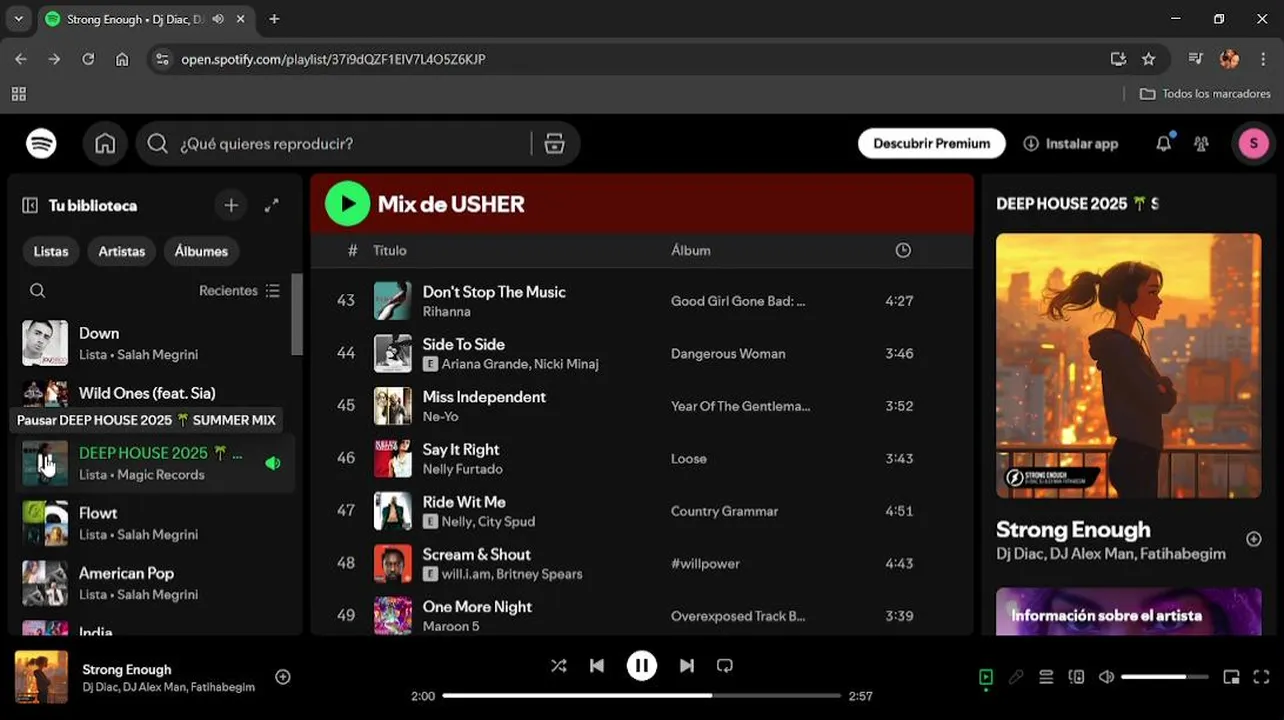
Task: Open Country Grammar album link
Action: pyautogui.click(x=724, y=511)
